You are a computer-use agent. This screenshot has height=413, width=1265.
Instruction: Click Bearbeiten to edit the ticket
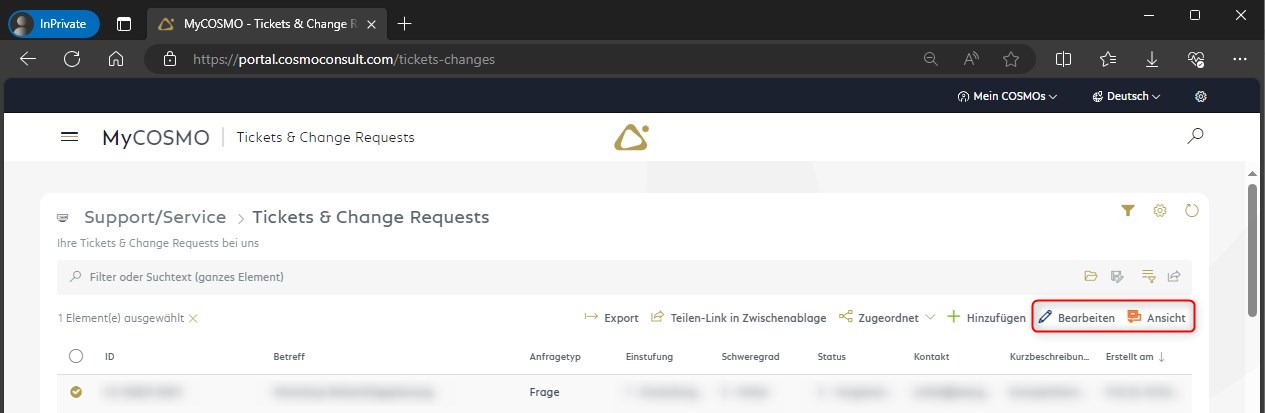[x=1076, y=318]
